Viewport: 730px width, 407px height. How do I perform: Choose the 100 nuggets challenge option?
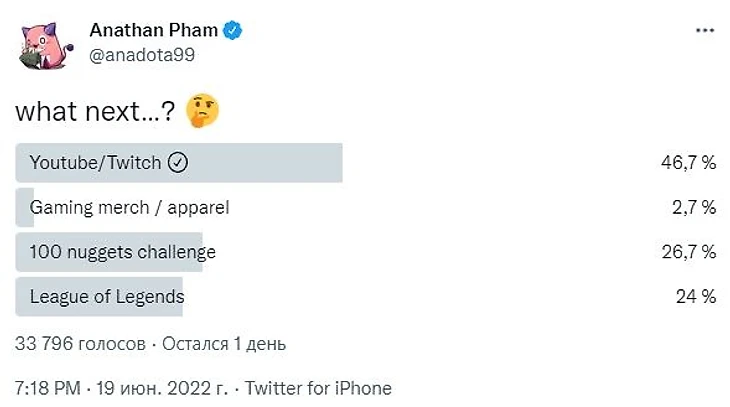pos(122,252)
